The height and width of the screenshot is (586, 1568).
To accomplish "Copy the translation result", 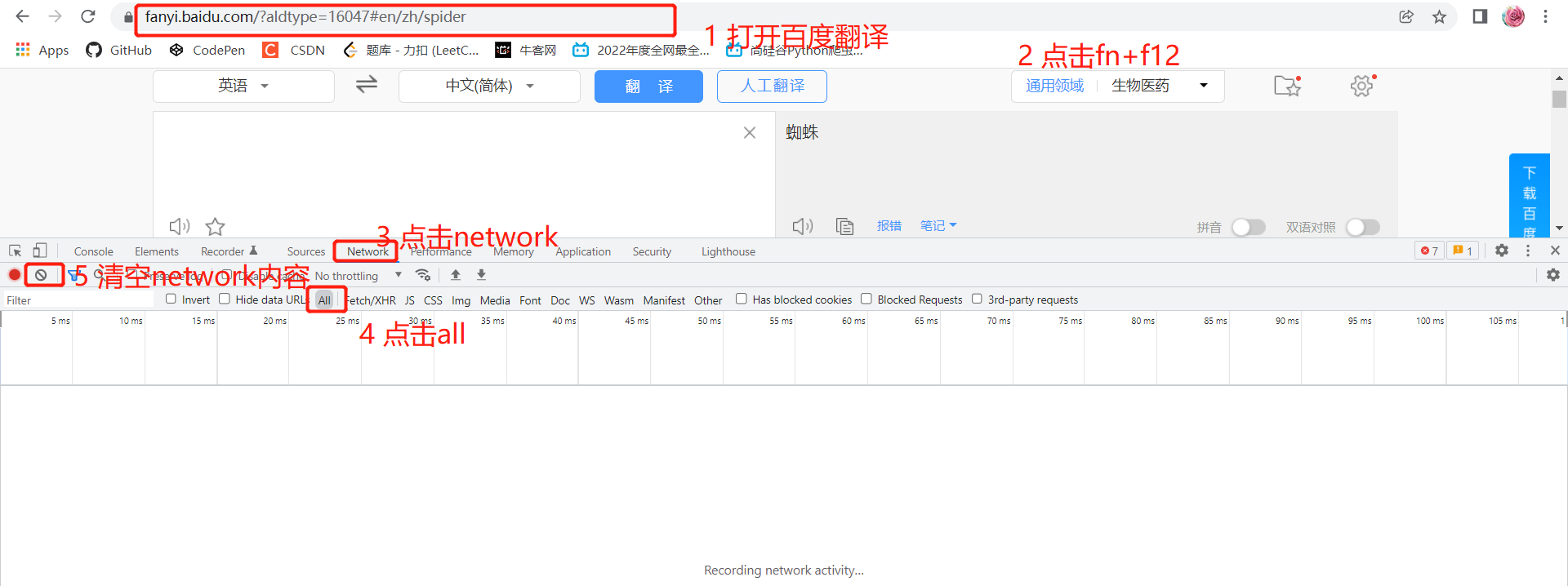I will [x=844, y=226].
